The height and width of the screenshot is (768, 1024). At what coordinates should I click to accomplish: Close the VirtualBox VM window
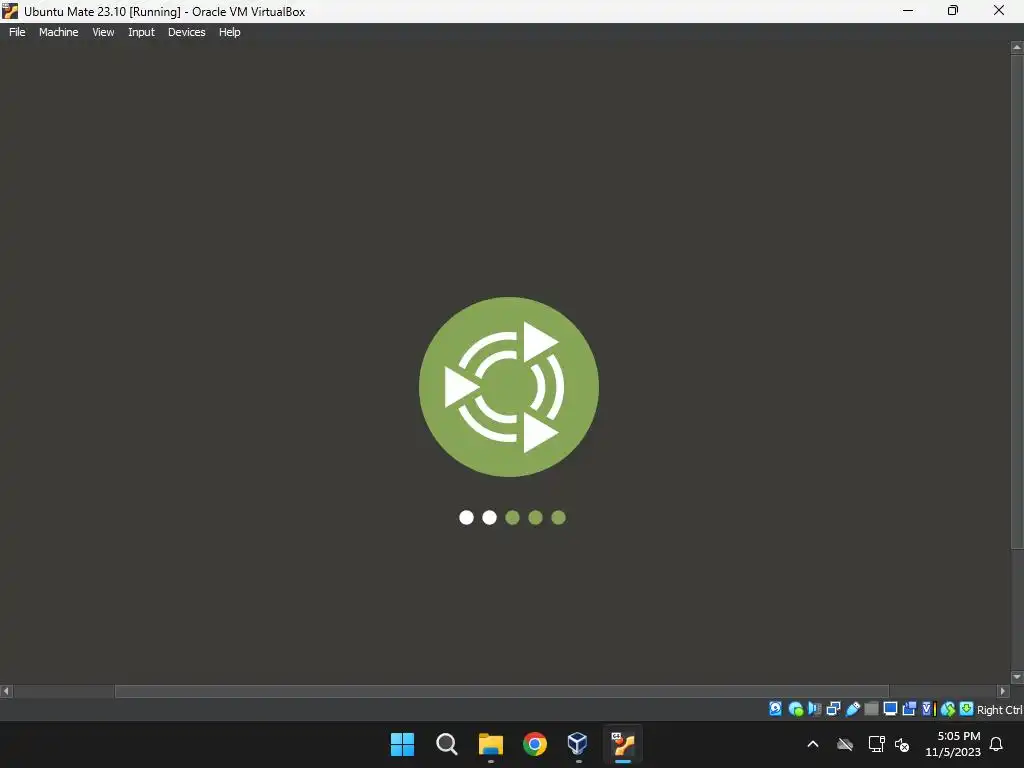999,10
